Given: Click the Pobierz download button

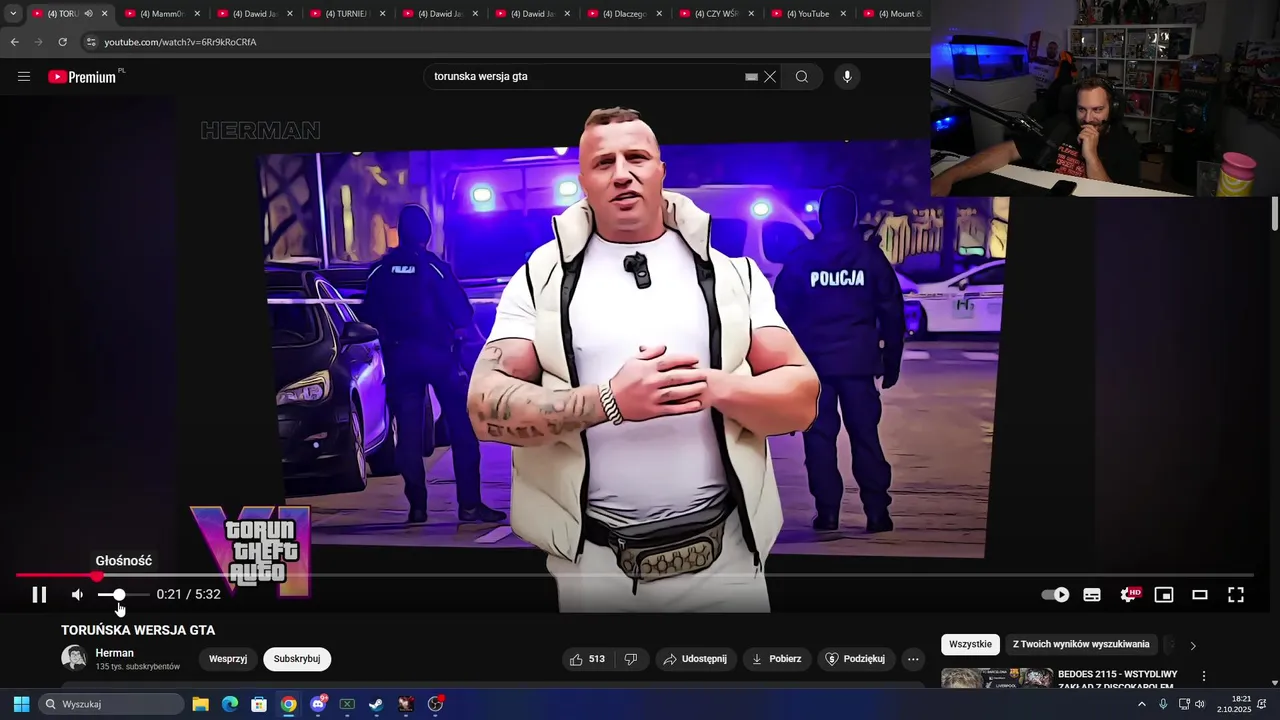Looking at the screenshot, I should (x=777, y=659).
